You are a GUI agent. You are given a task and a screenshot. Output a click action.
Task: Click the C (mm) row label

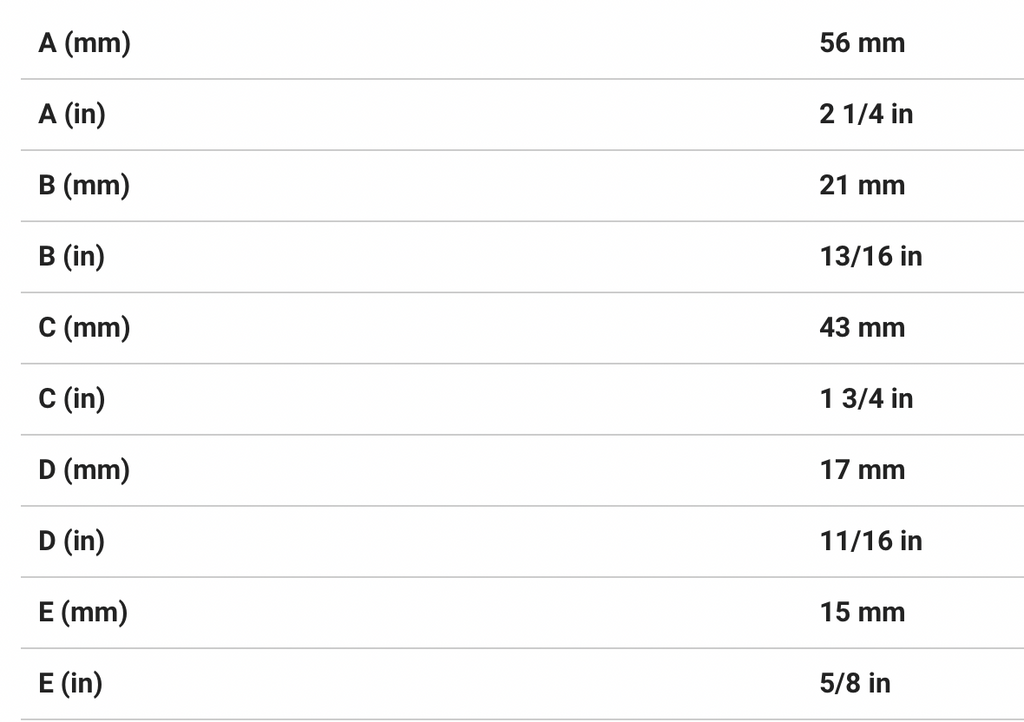[84, 327]
